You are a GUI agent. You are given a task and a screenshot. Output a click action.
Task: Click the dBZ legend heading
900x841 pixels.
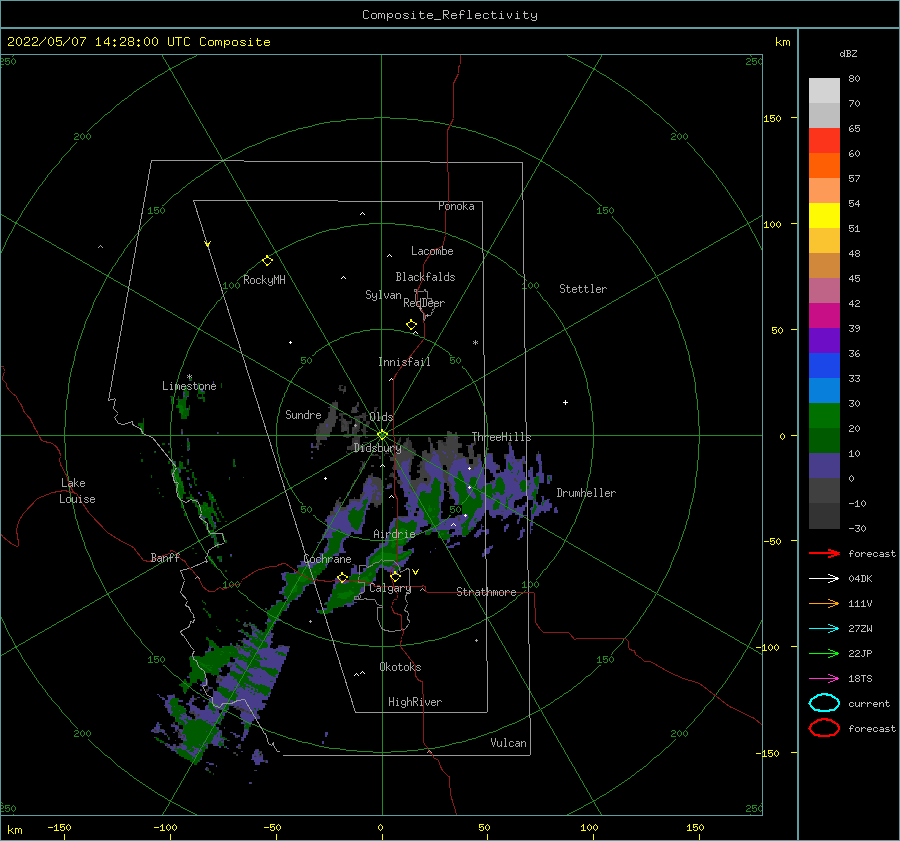point(848,53)
